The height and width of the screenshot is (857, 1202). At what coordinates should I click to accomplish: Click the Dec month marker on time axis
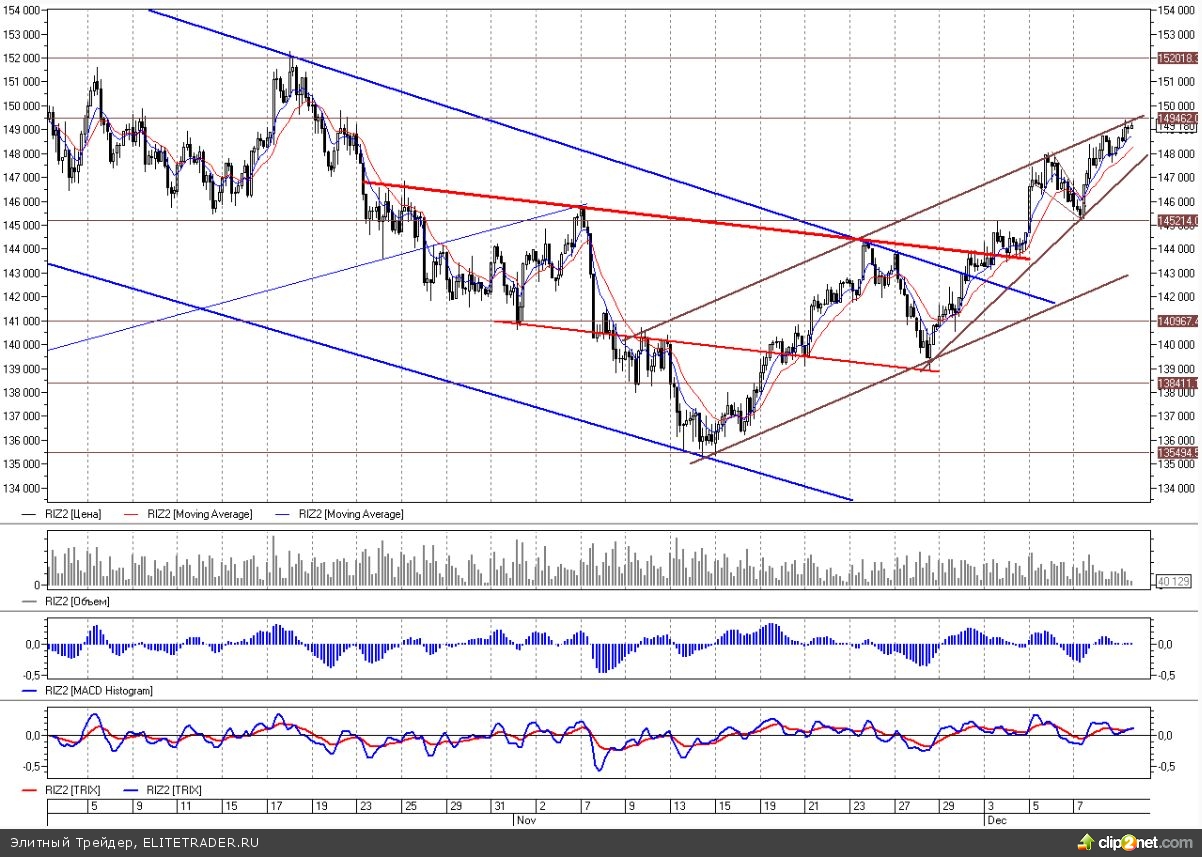[996, 819]
